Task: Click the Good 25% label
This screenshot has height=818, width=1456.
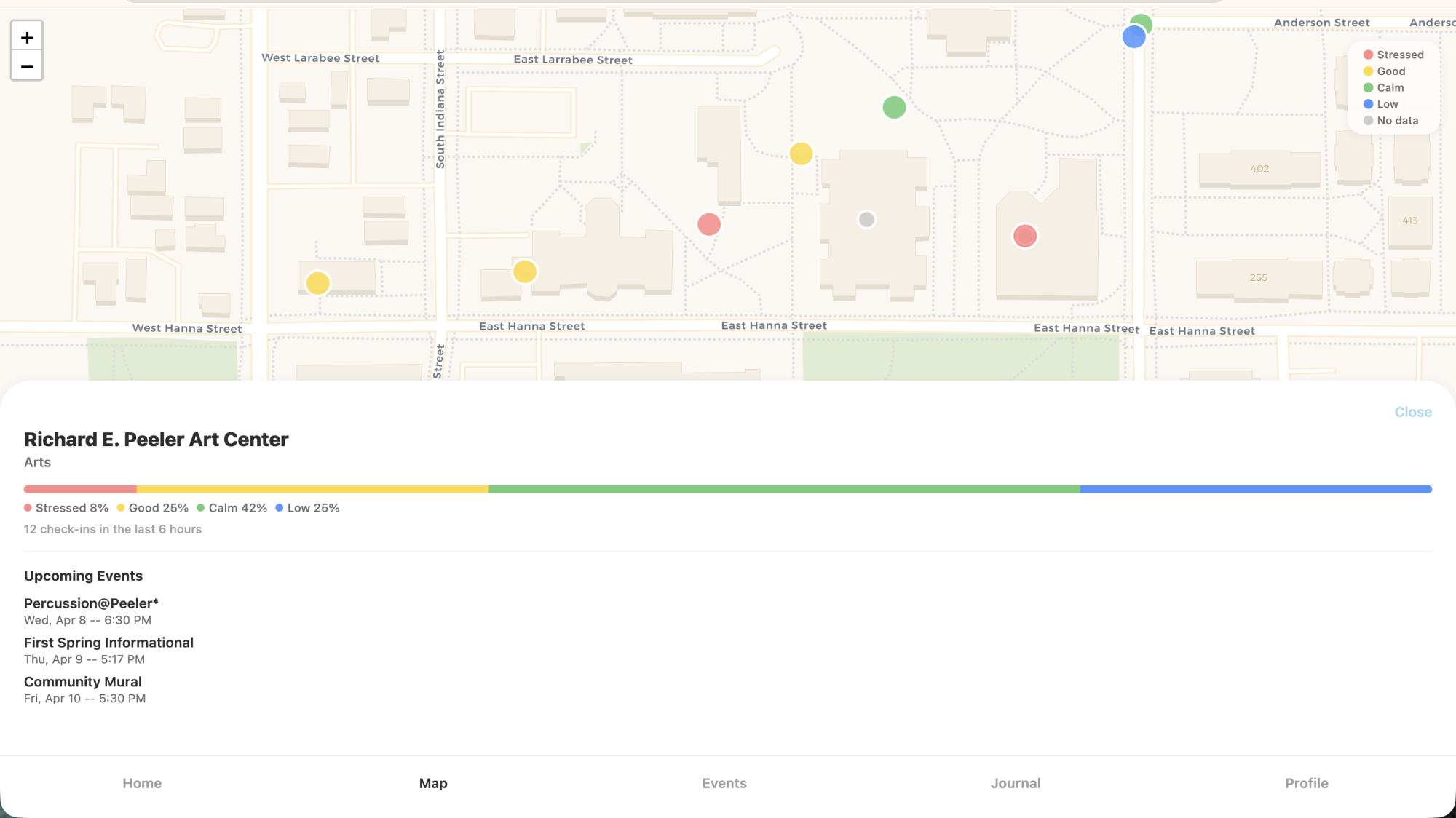Action: point(153,508)
